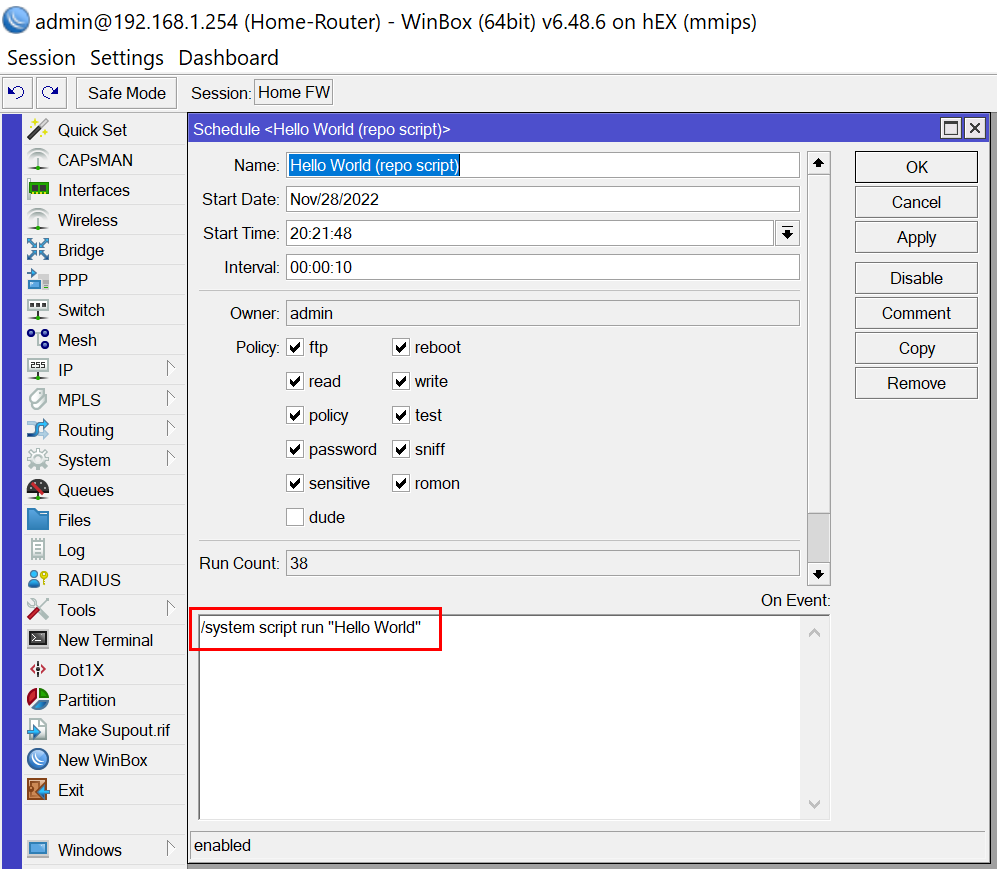Image resolution: width=997 pixels, height=869 pixels.
Task: Open the Dashboard menu
Action: pos(228,58)
